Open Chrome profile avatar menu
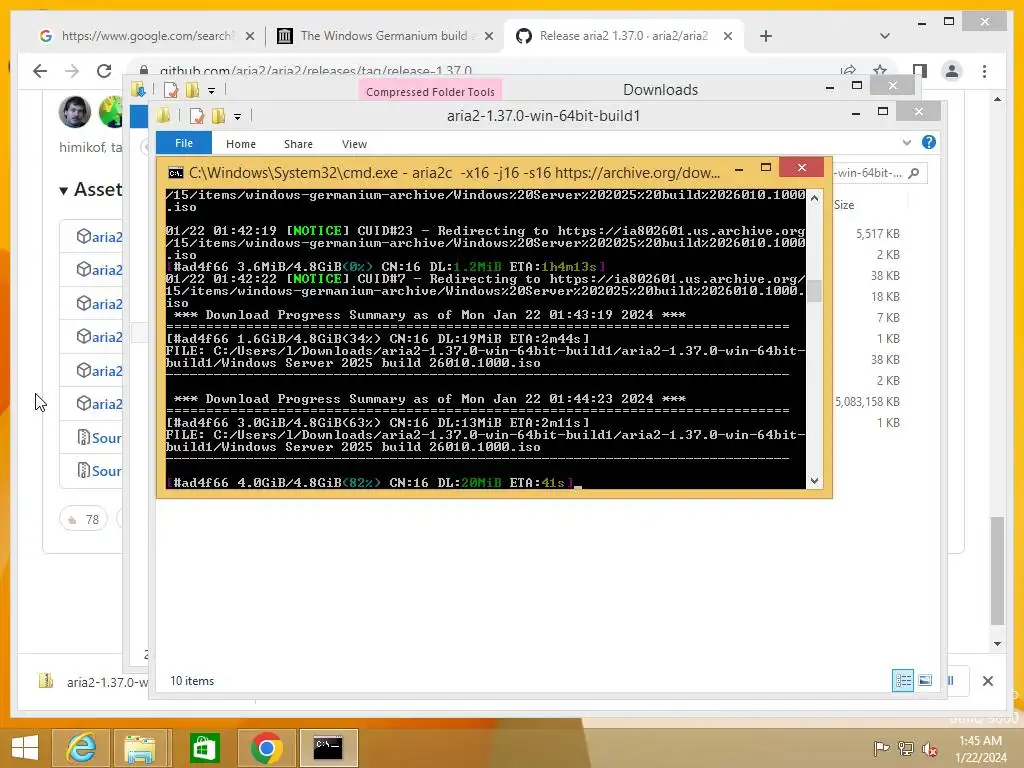The height and width of the screenshot is (768, 1024). [952, 71]
